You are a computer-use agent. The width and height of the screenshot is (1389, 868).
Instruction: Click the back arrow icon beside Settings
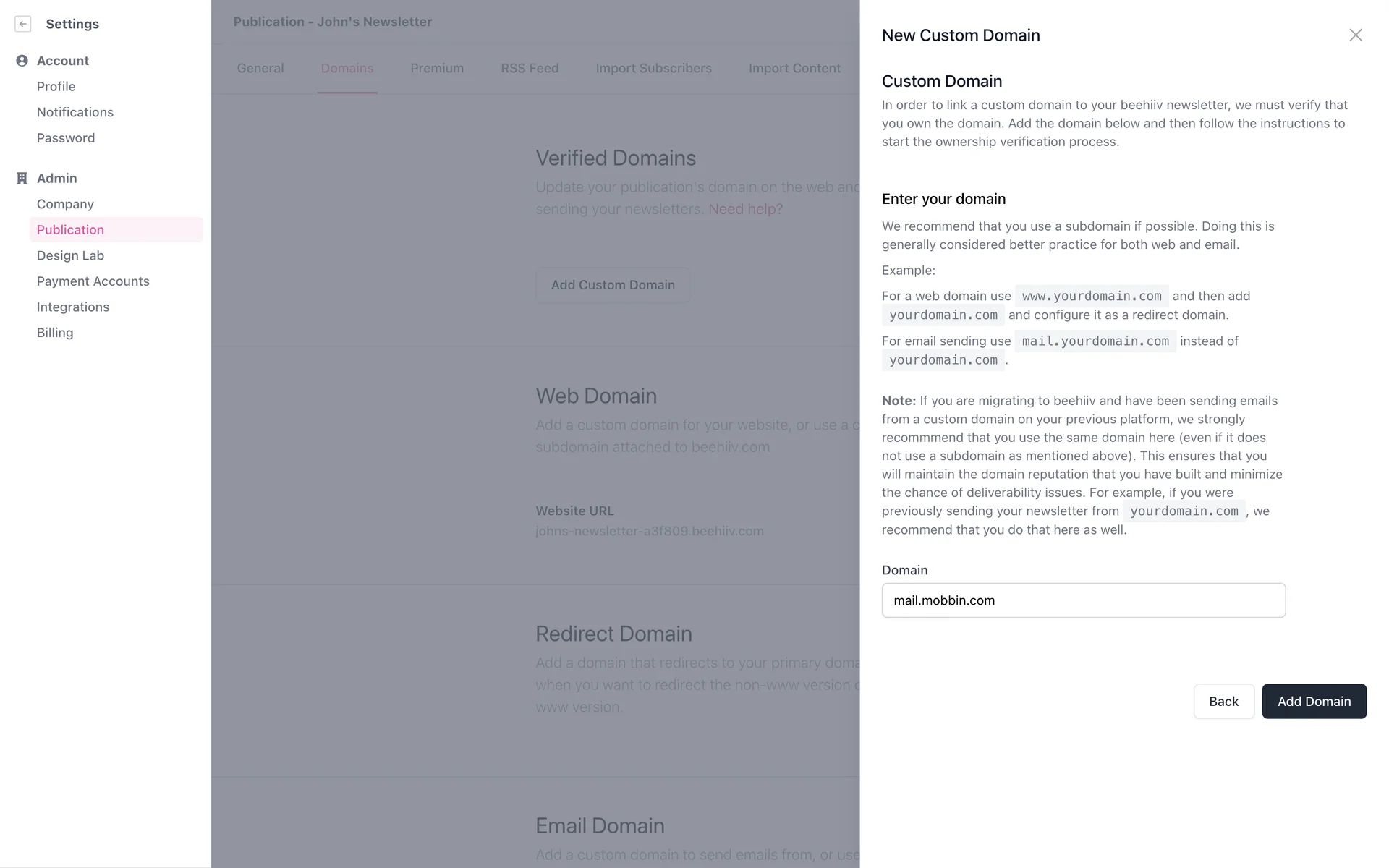coord(23,24)
